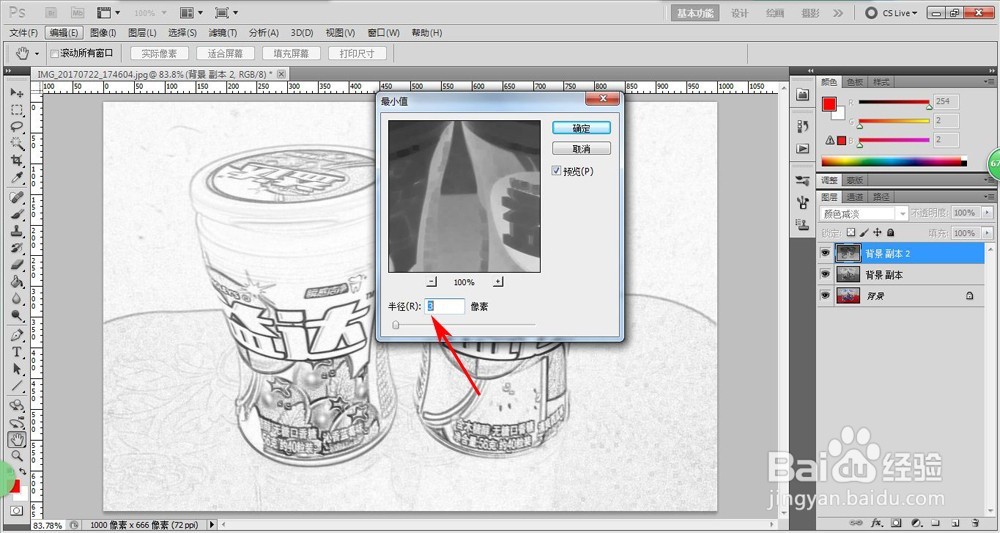
Task: Open the Layers panel options menu
Action: click(x=990, y=197)
